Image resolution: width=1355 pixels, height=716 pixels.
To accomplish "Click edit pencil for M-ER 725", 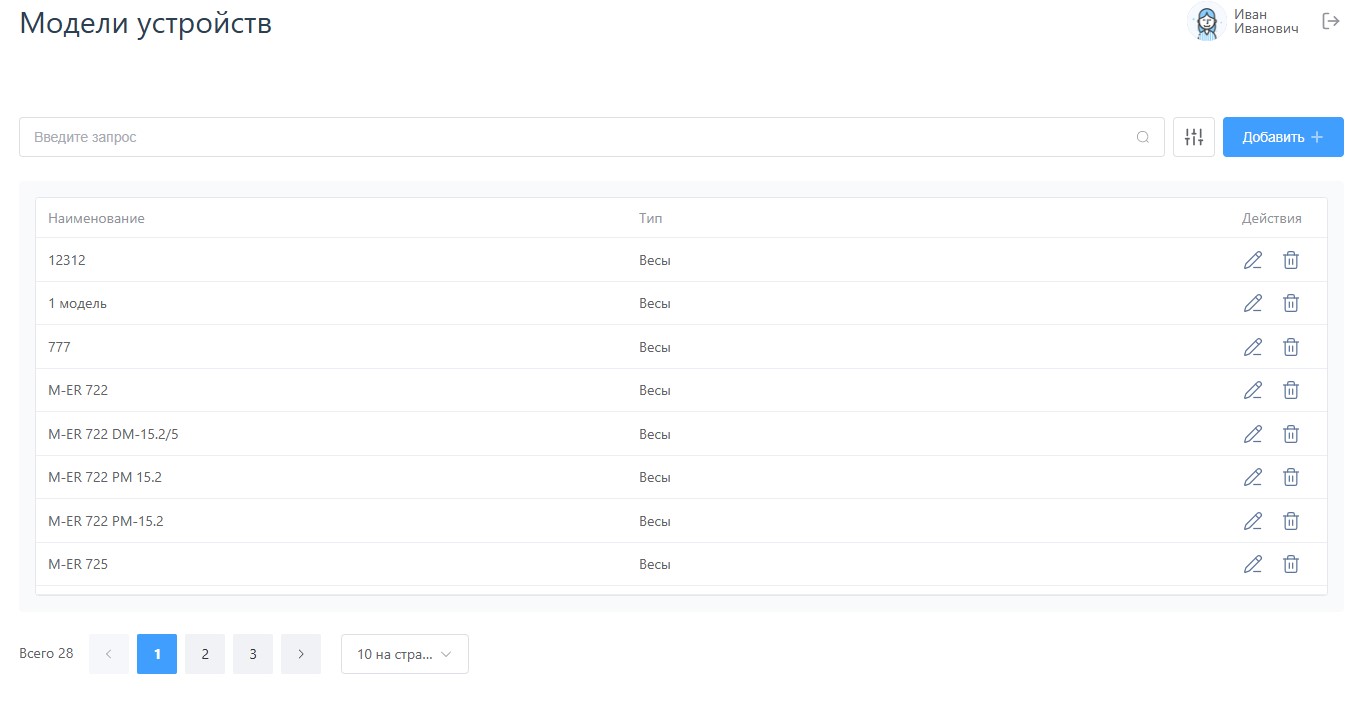I will click(x=1252, y=564).
